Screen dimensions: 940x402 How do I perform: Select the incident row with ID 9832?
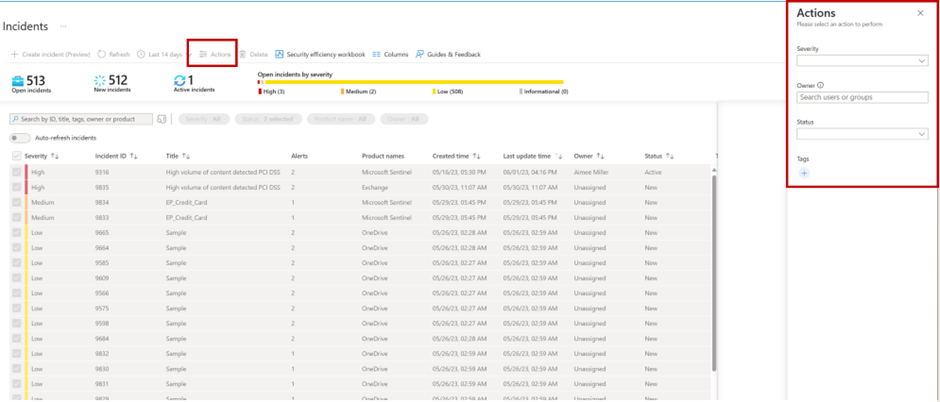[361, 353]
